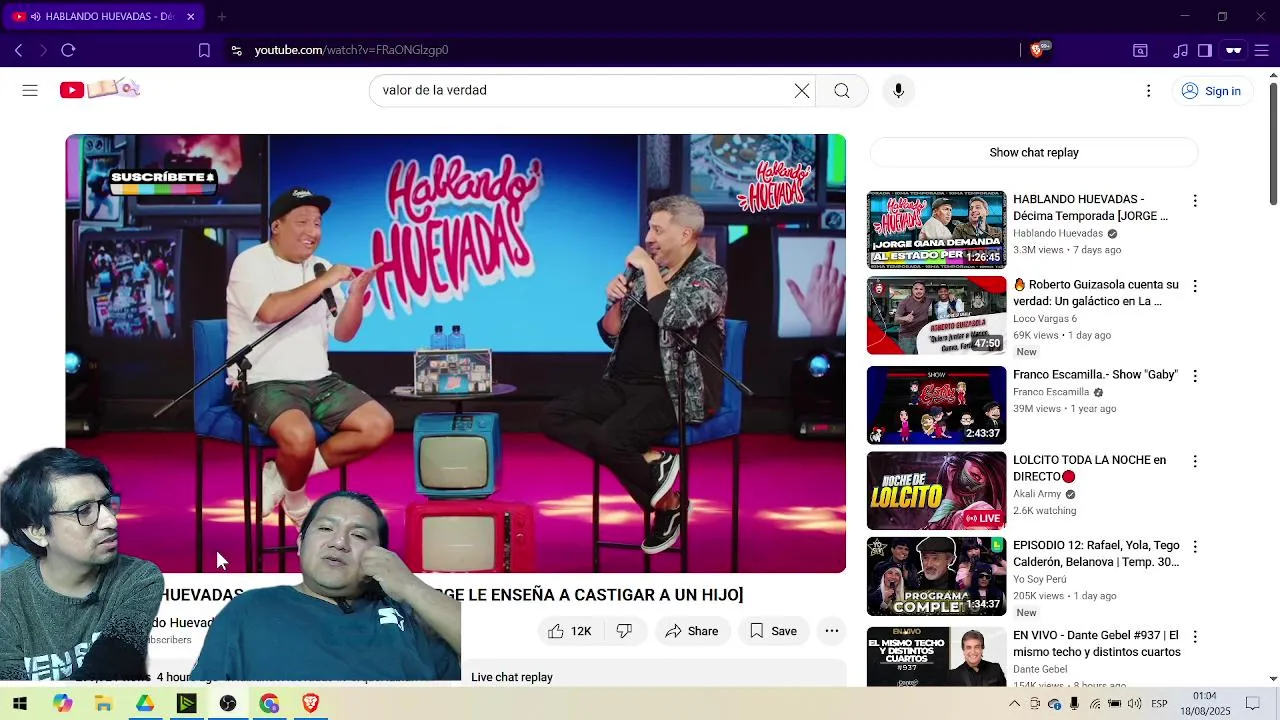Open Chrome from the taskbar
The width and height of the screenshot is (1280, 720).
click(x=269, y=704)
